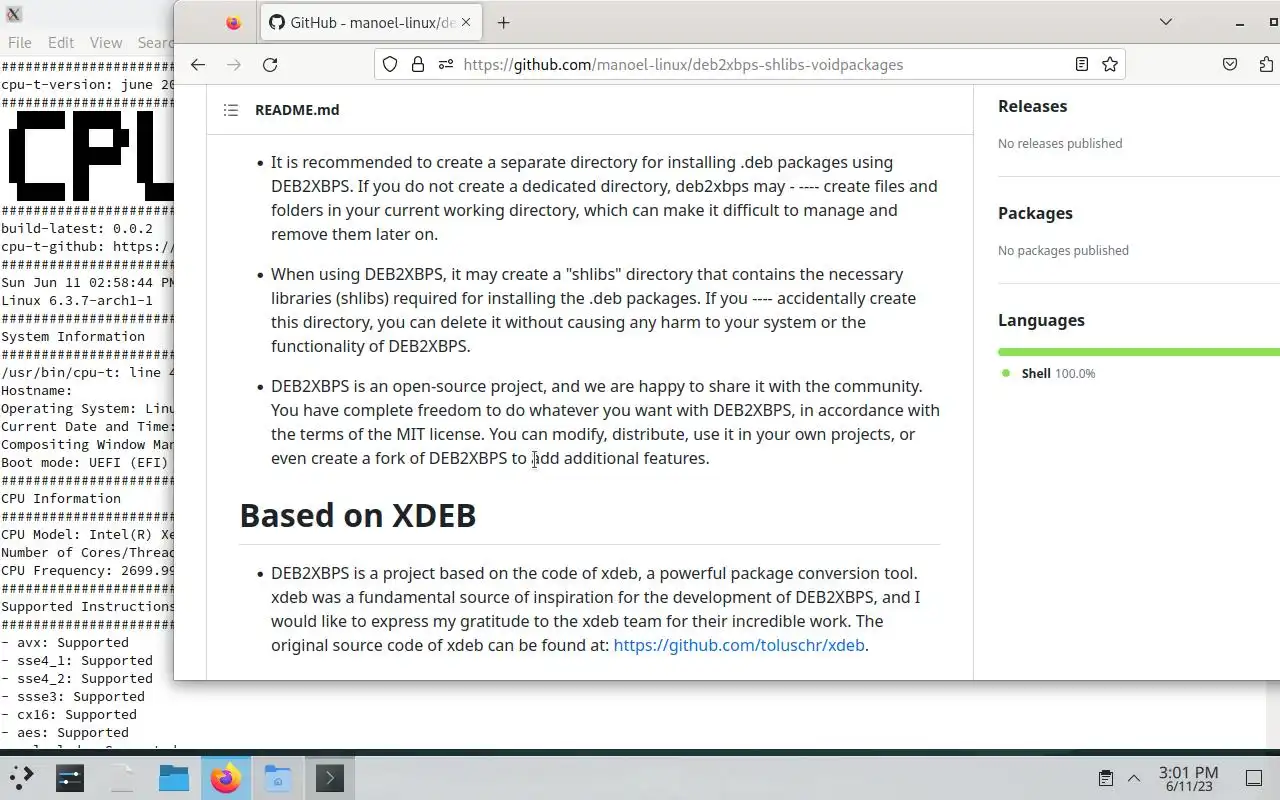The image size is (1280, 800).
Task: Open the extensions puzzle icon
Action: coord(1266,64)
